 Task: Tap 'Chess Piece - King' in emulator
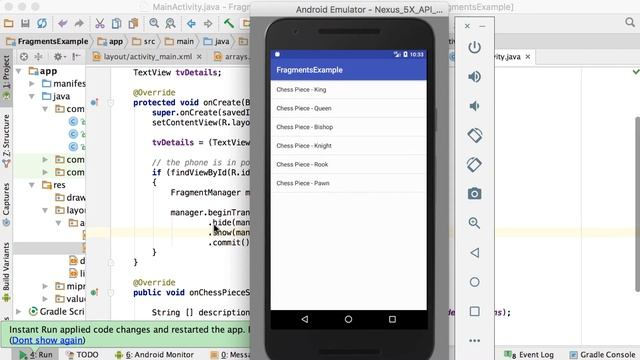click(349, 89)
